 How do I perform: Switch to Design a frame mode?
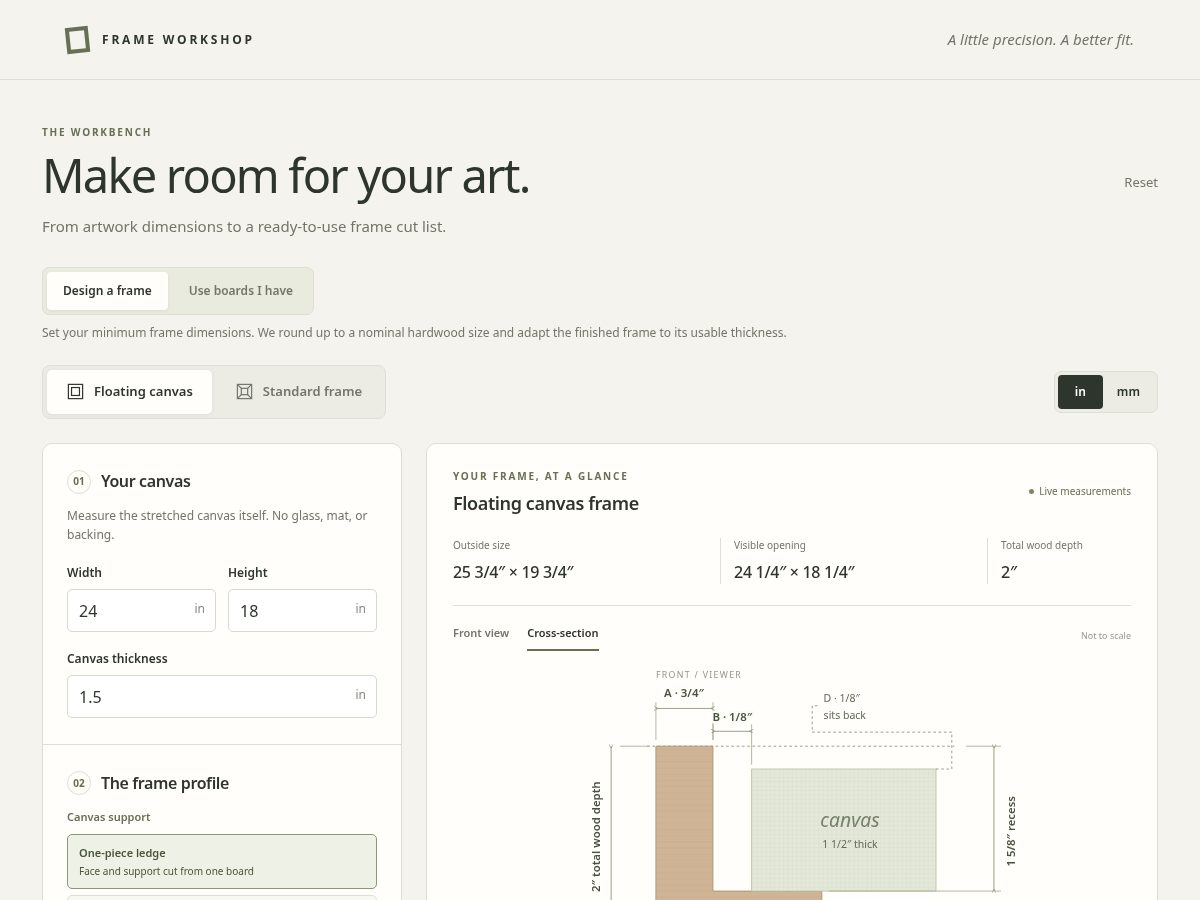(107, 291)
